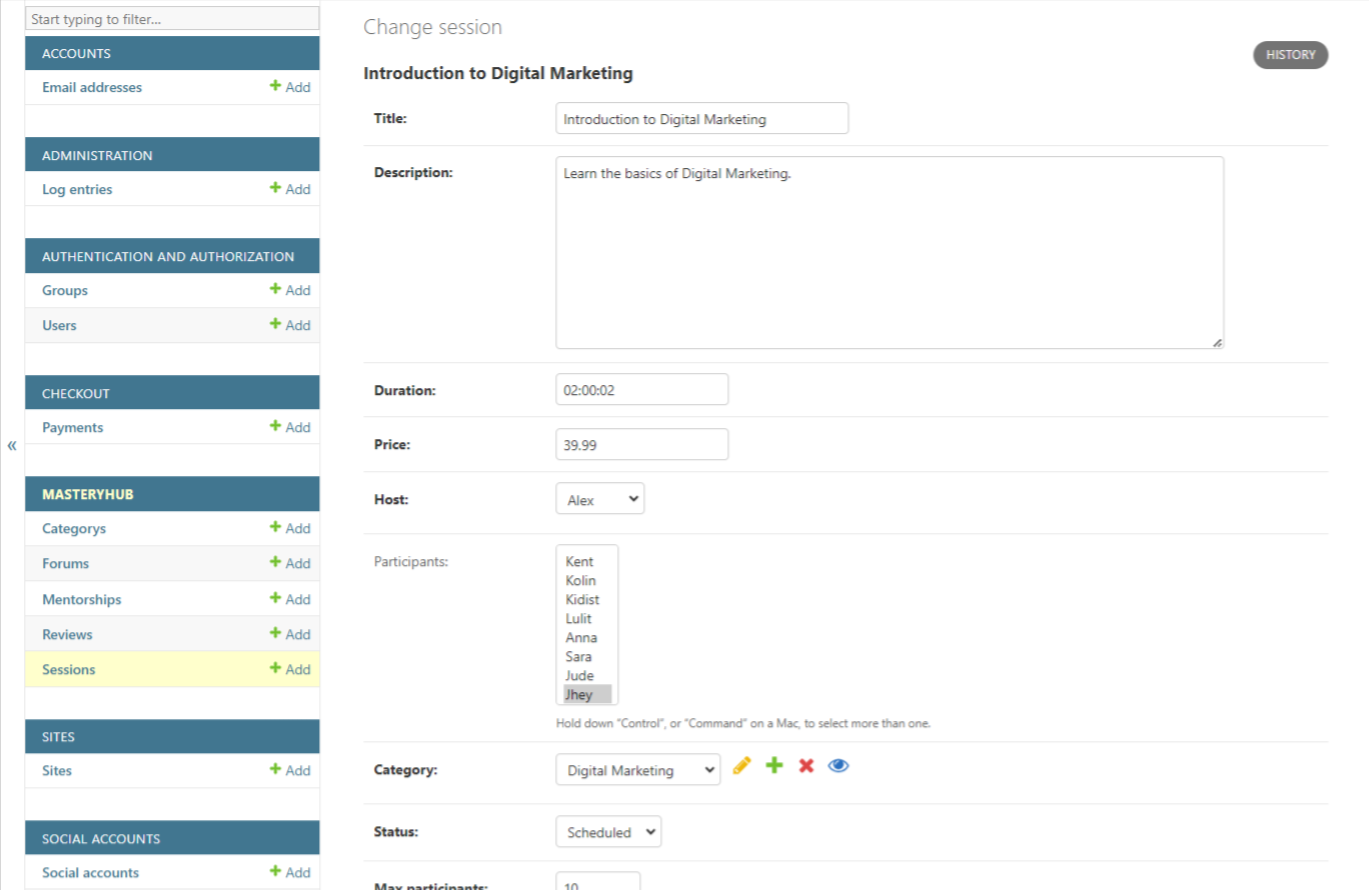Select participant Lulit

click(587, 618)
